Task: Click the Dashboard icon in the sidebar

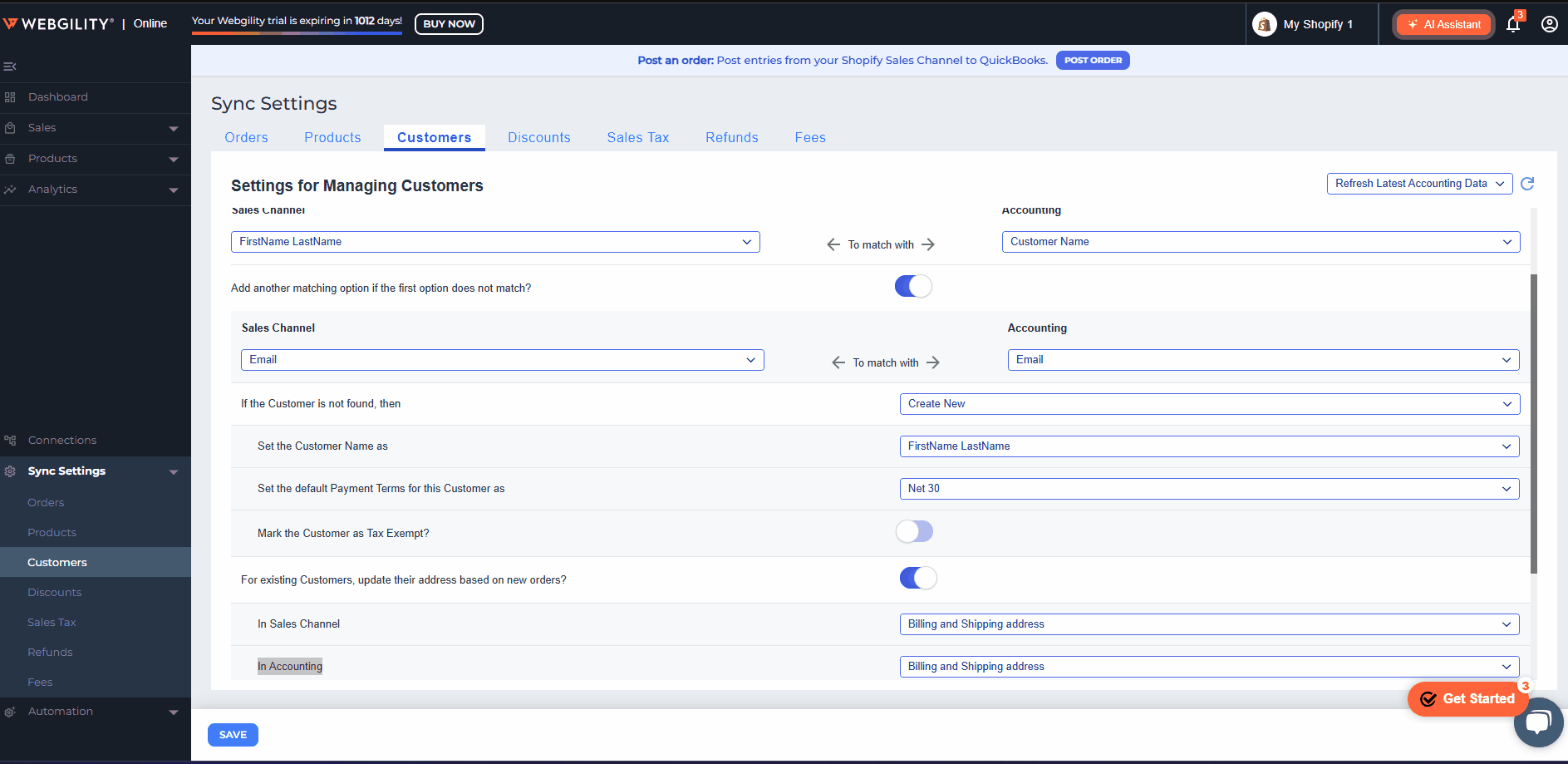Action: [10, 97]
